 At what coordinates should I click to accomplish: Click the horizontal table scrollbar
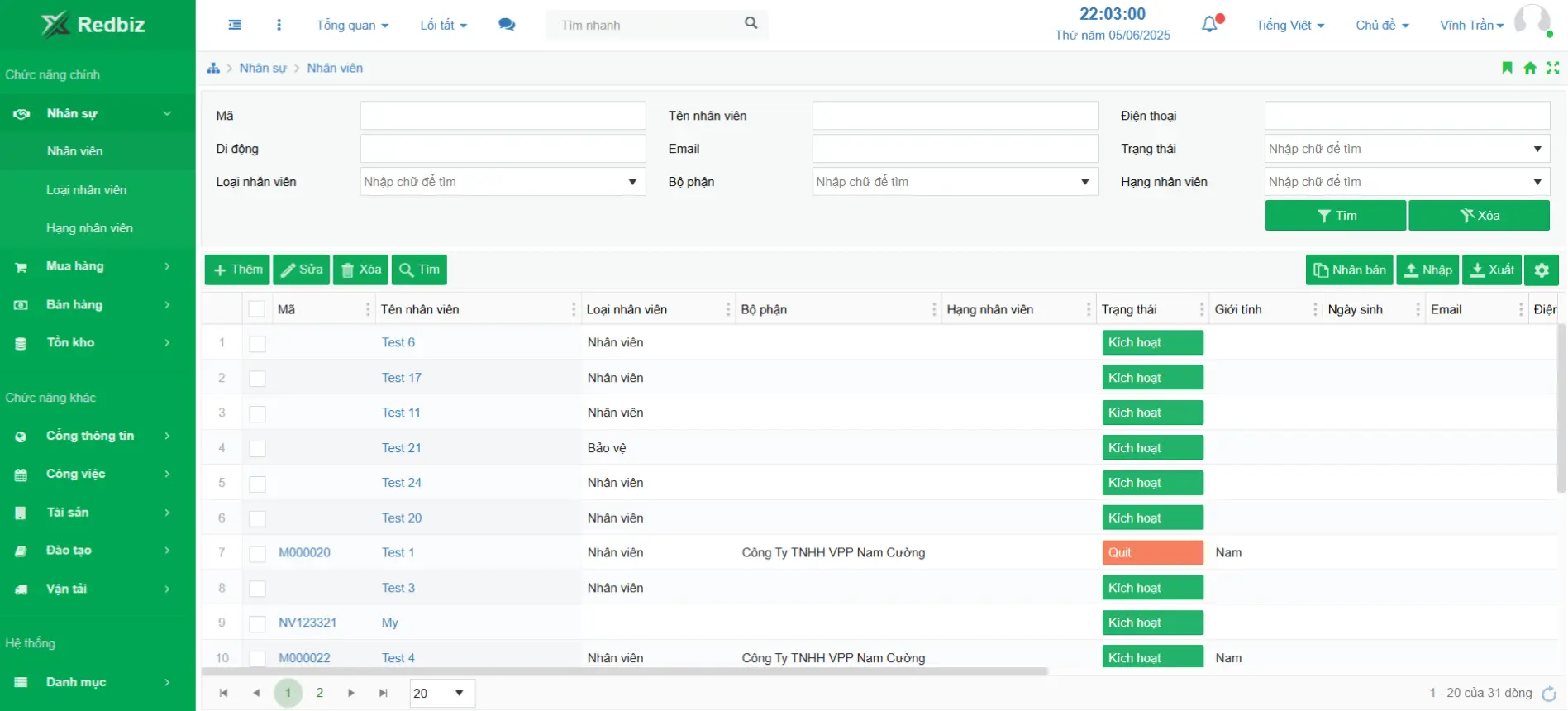[625, 671]
